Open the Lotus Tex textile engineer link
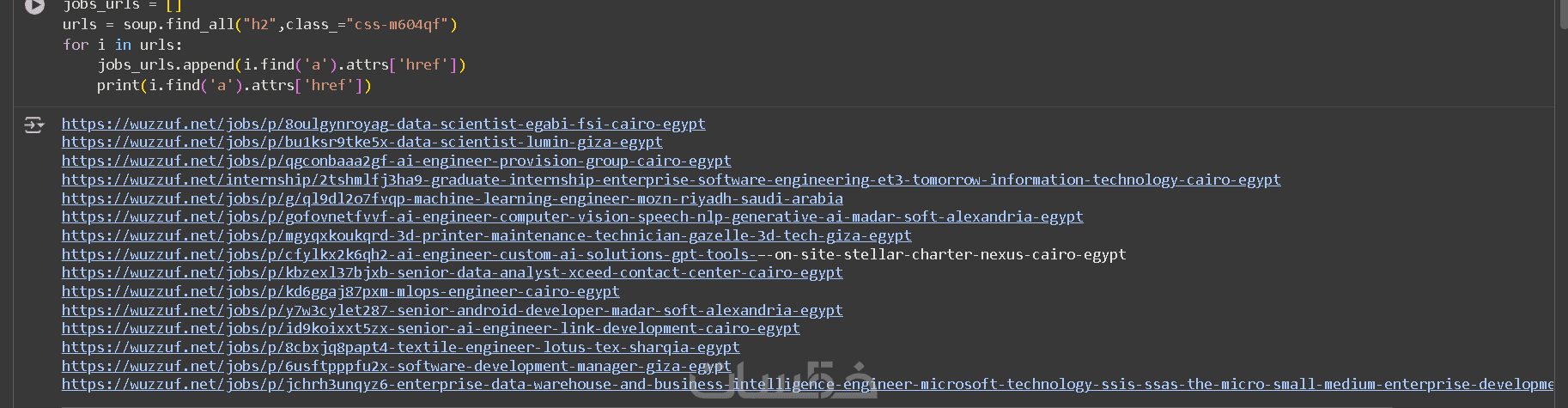The image size is (1568, 408). click(400, 348)
